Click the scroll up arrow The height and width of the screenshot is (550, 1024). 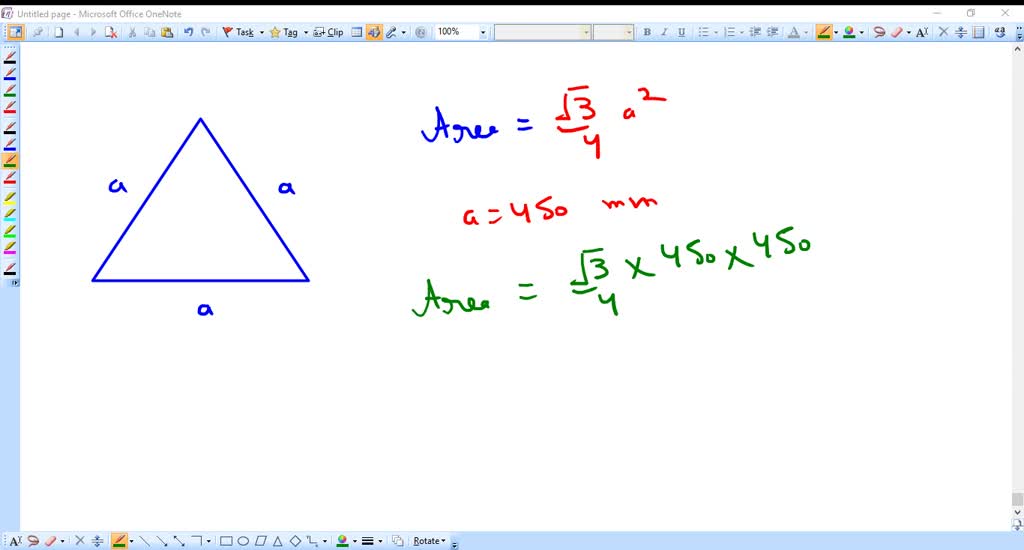click(1017, 50)
